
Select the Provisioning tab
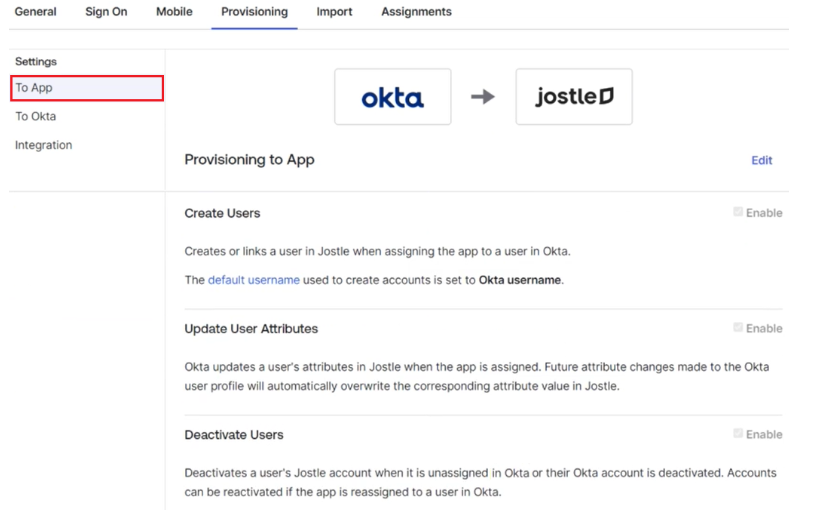tap(254, 12)
